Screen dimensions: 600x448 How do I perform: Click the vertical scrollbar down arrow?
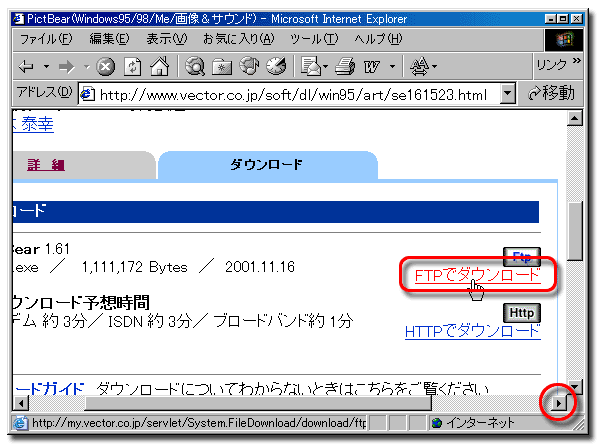(575, 387)
